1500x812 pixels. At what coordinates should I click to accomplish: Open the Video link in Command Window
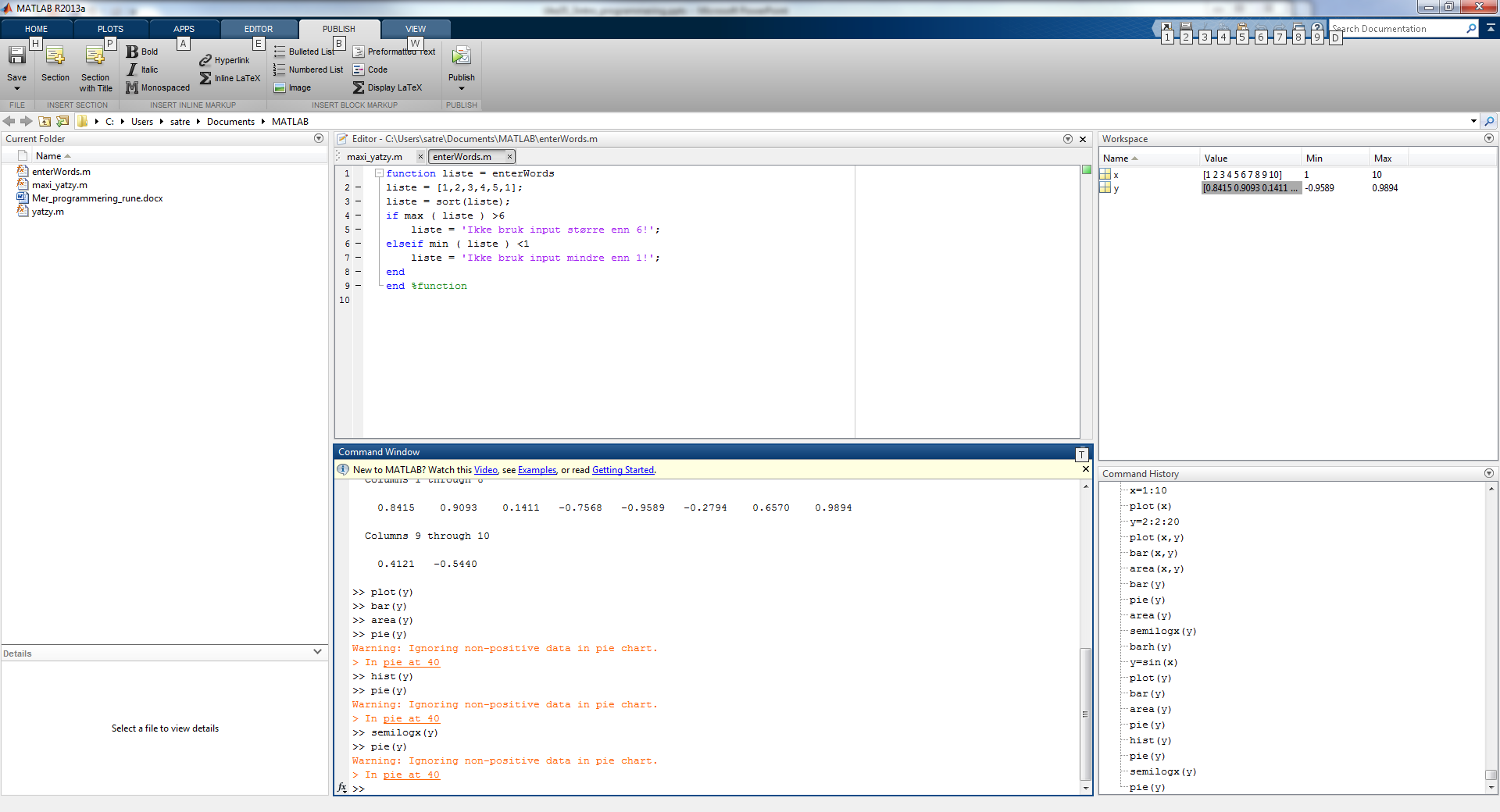point(486,470)
